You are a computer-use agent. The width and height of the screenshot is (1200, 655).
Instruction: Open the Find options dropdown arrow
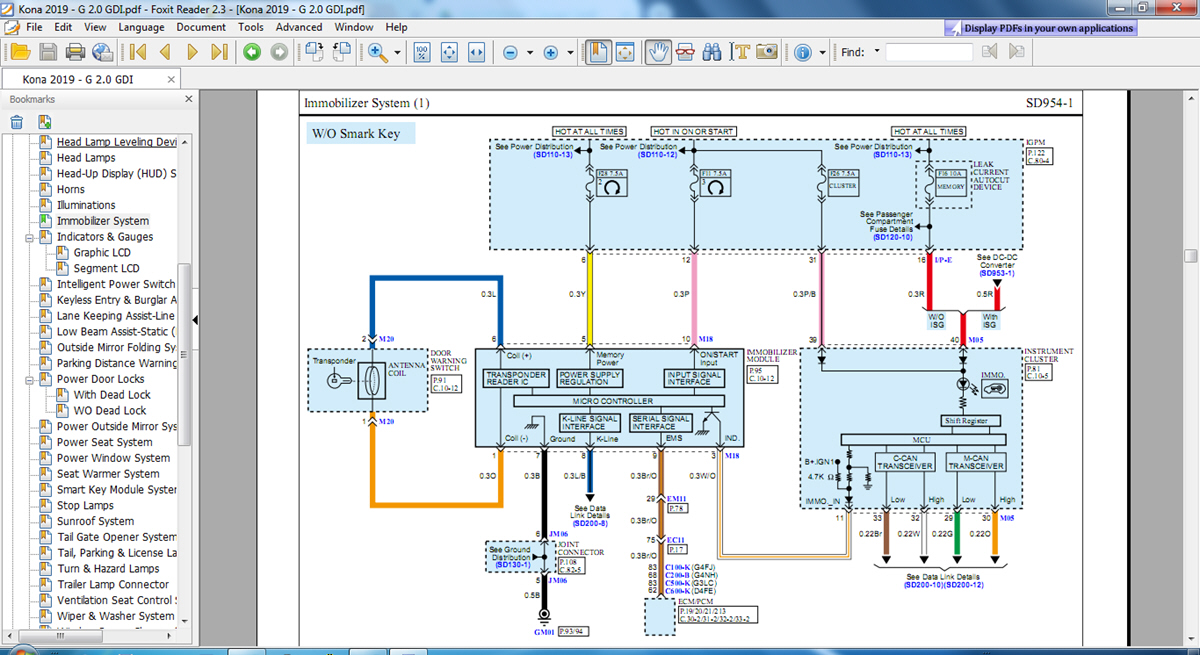877,51
